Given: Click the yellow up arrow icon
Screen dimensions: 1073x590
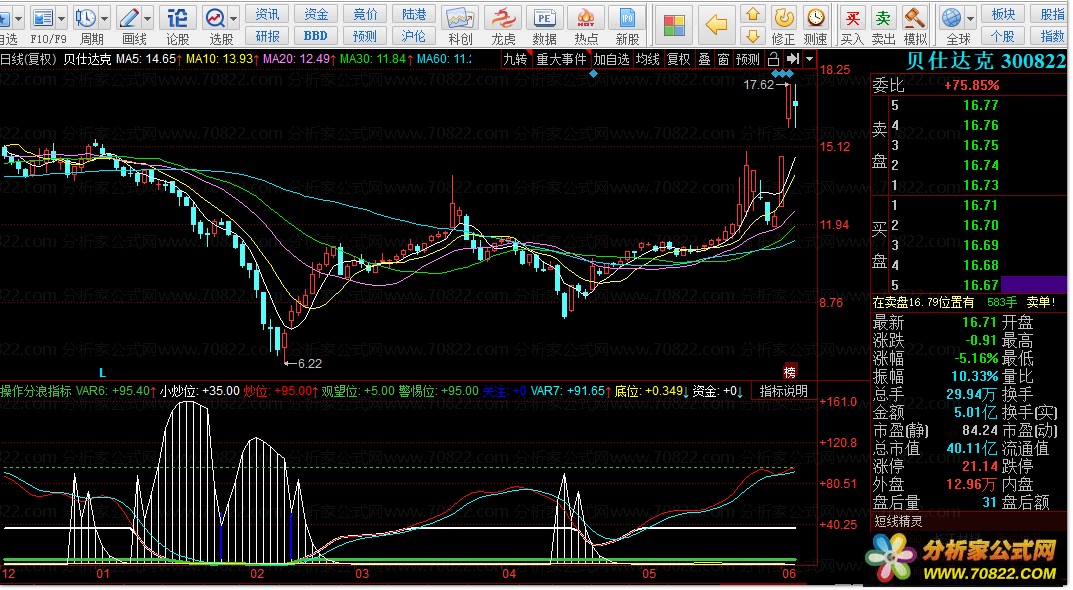Looking at the screenshot, I should tap(752, 14).
